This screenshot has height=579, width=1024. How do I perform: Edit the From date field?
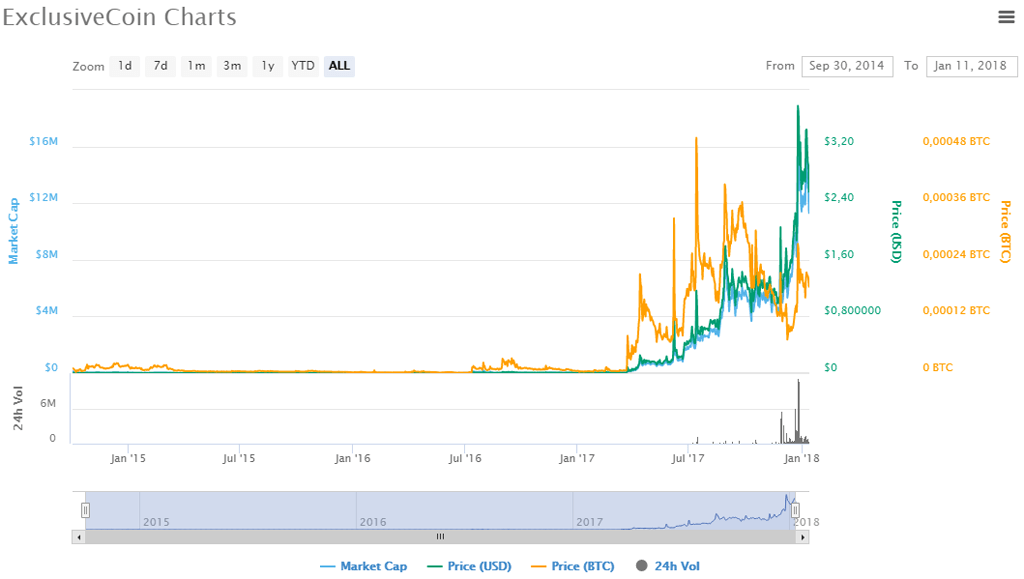pyautogui.click(x=847, y=66)
